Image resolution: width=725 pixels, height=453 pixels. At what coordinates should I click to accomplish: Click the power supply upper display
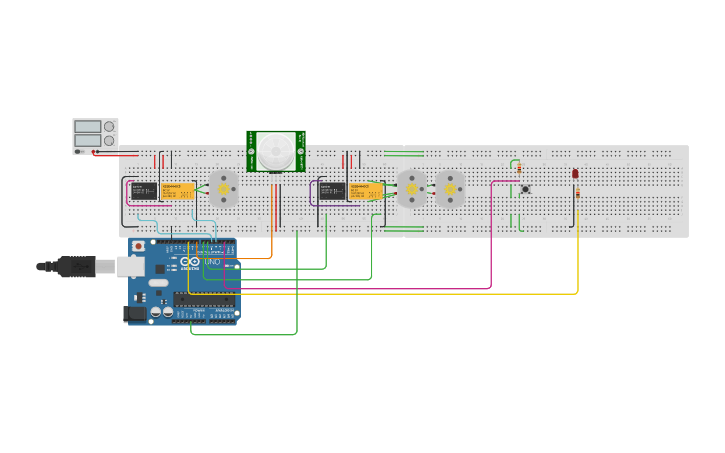click(88, 126)
